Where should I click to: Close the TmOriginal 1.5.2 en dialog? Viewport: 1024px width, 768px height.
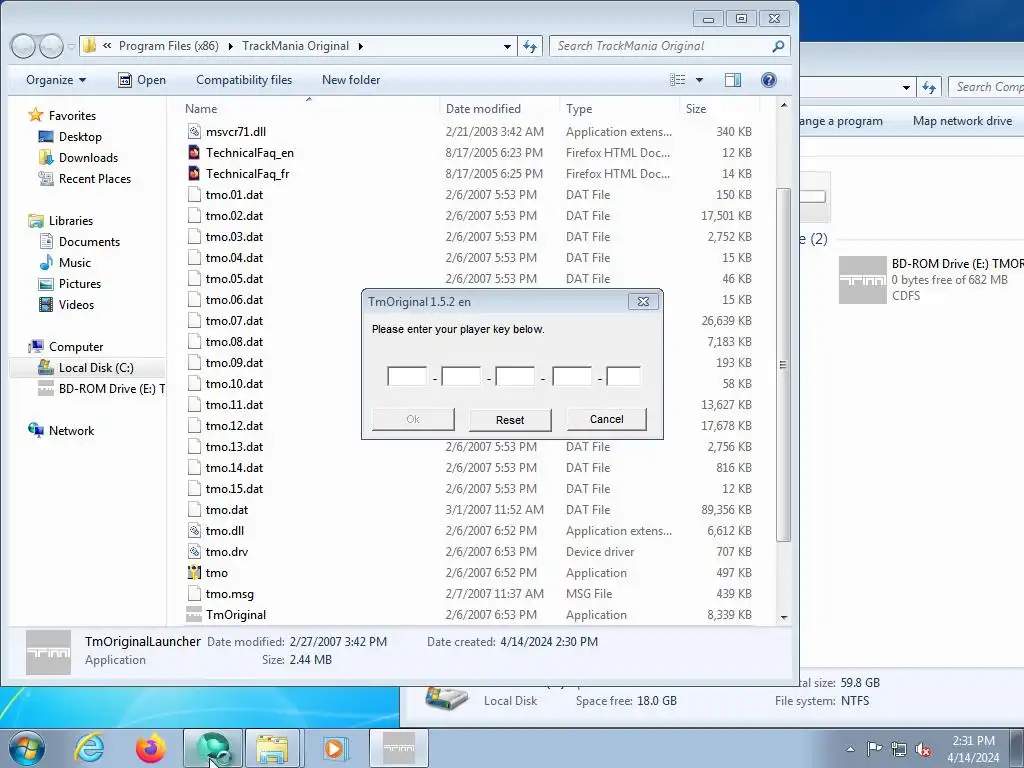pos(643,301)
